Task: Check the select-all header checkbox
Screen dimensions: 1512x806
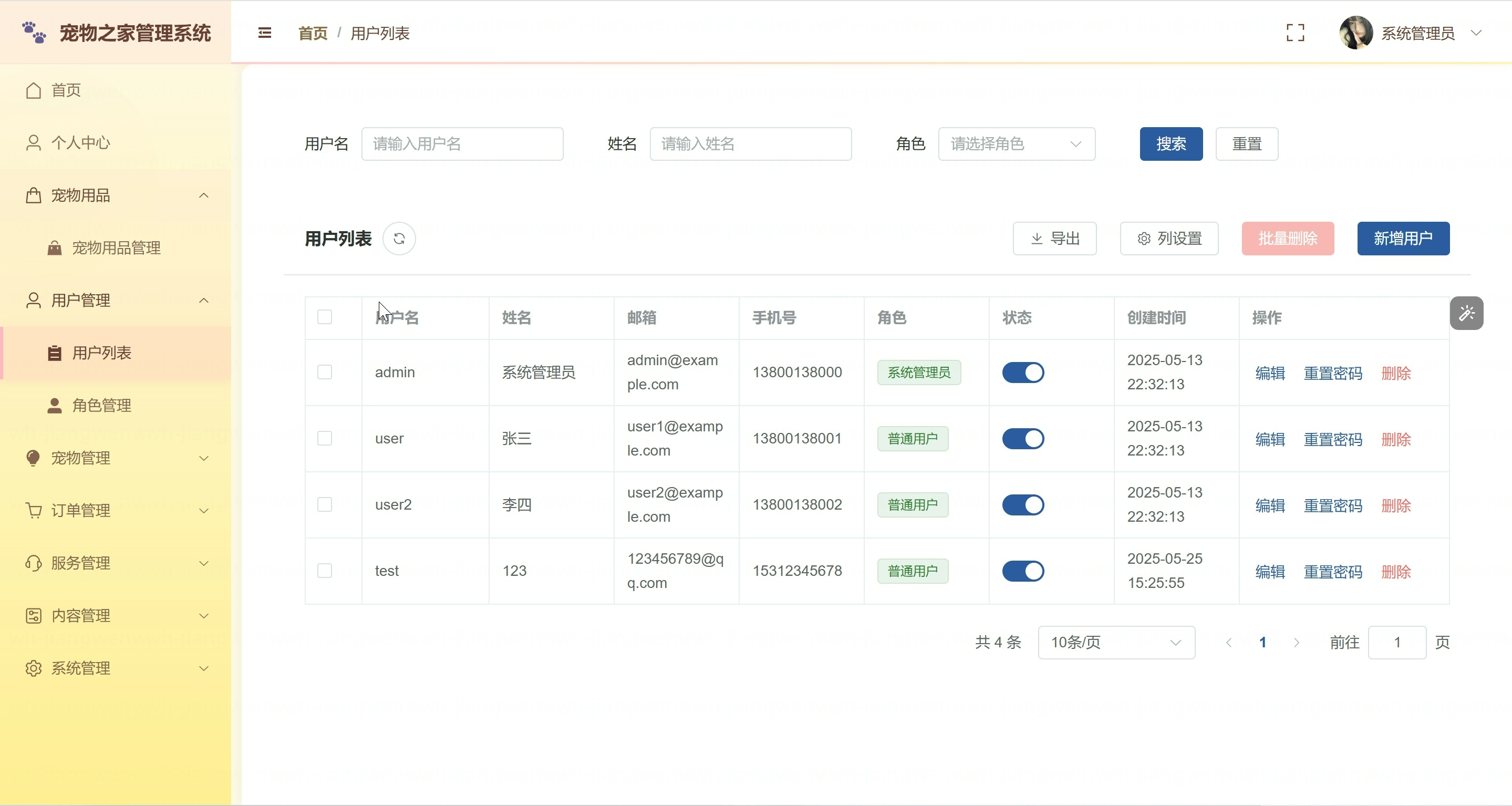Action: (x=325, y=317)
